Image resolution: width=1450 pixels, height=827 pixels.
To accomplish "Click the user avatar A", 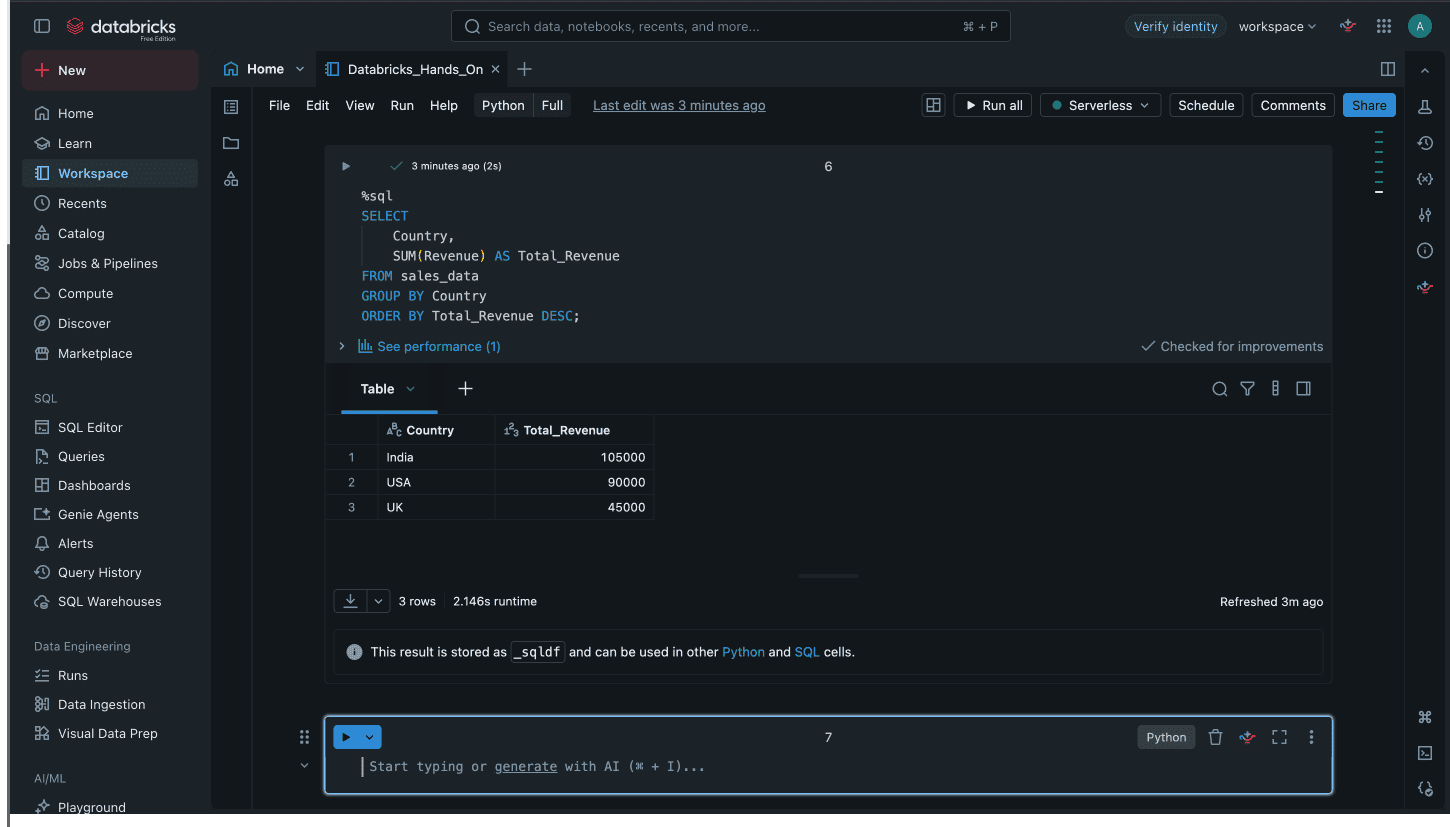I will (1419, 27).
